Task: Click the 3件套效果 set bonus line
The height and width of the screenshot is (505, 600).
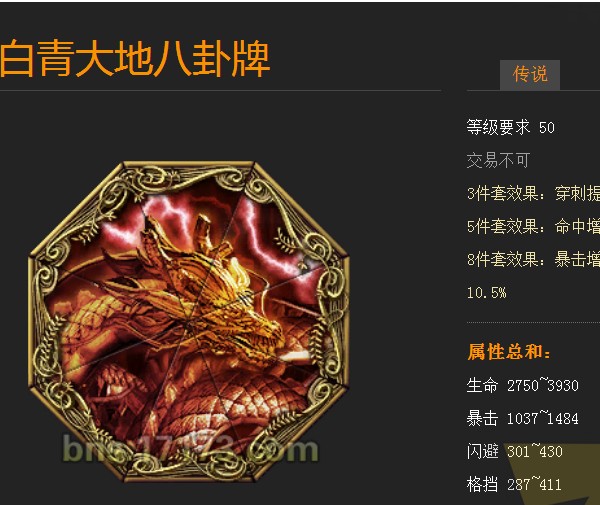Action: pyautogui.click(x=533, y=194)
